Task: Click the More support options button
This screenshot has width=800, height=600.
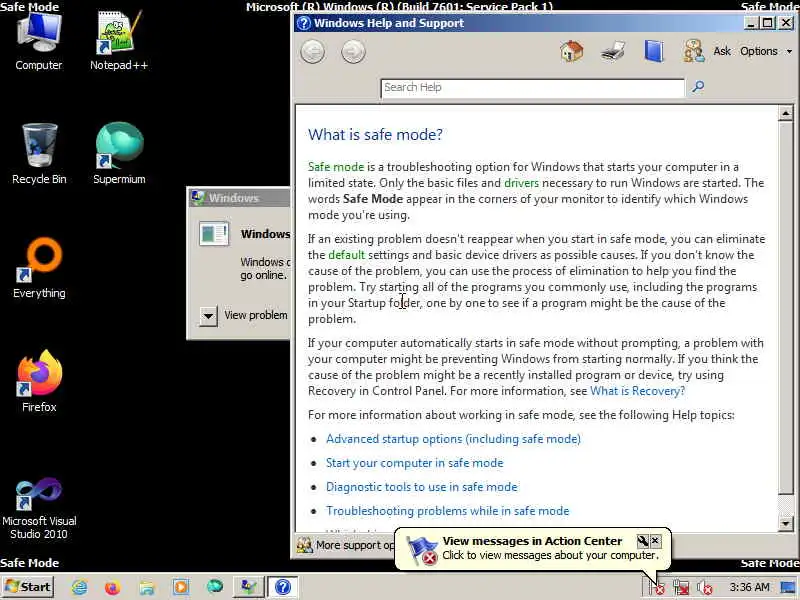Action: (x=346, y=545)
